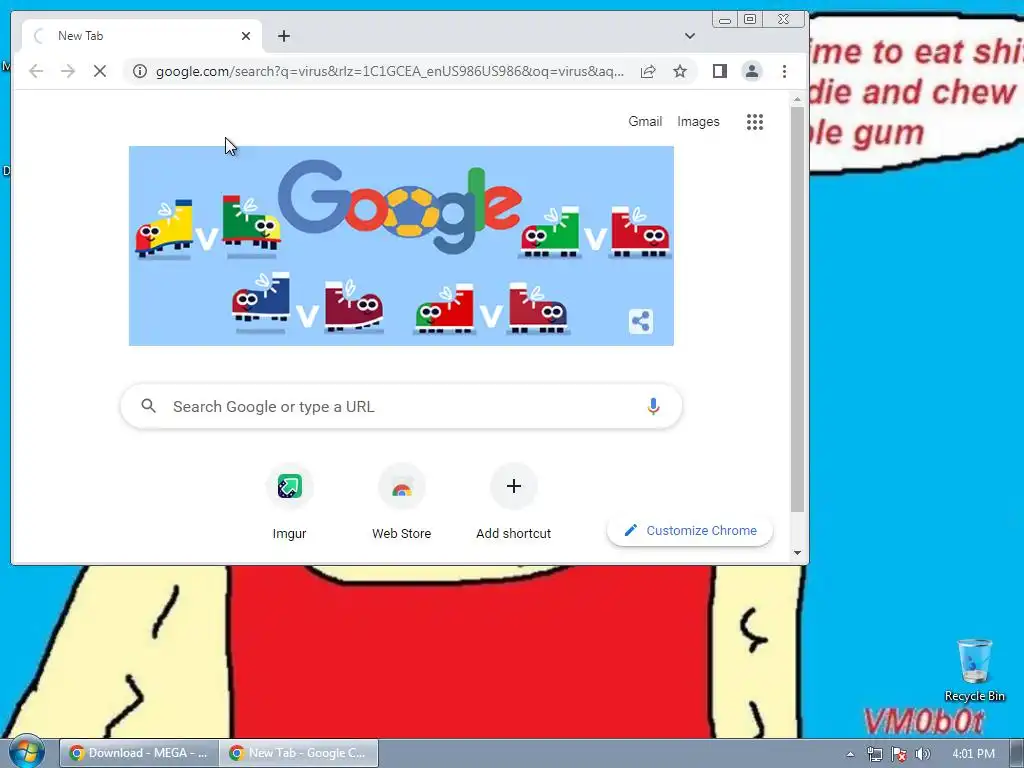Start voice search with microphone icon

pyautogui.click(x=652, y=406)
